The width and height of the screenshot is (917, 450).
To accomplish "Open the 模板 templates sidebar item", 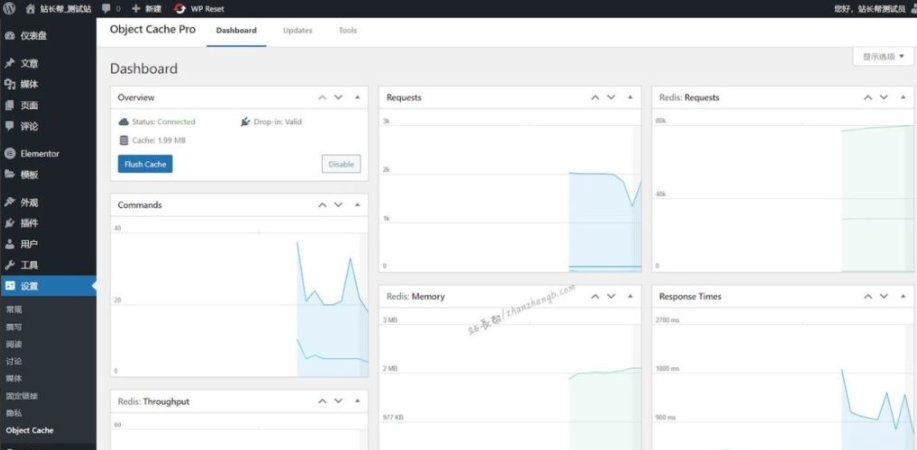I will coord(48,174).
